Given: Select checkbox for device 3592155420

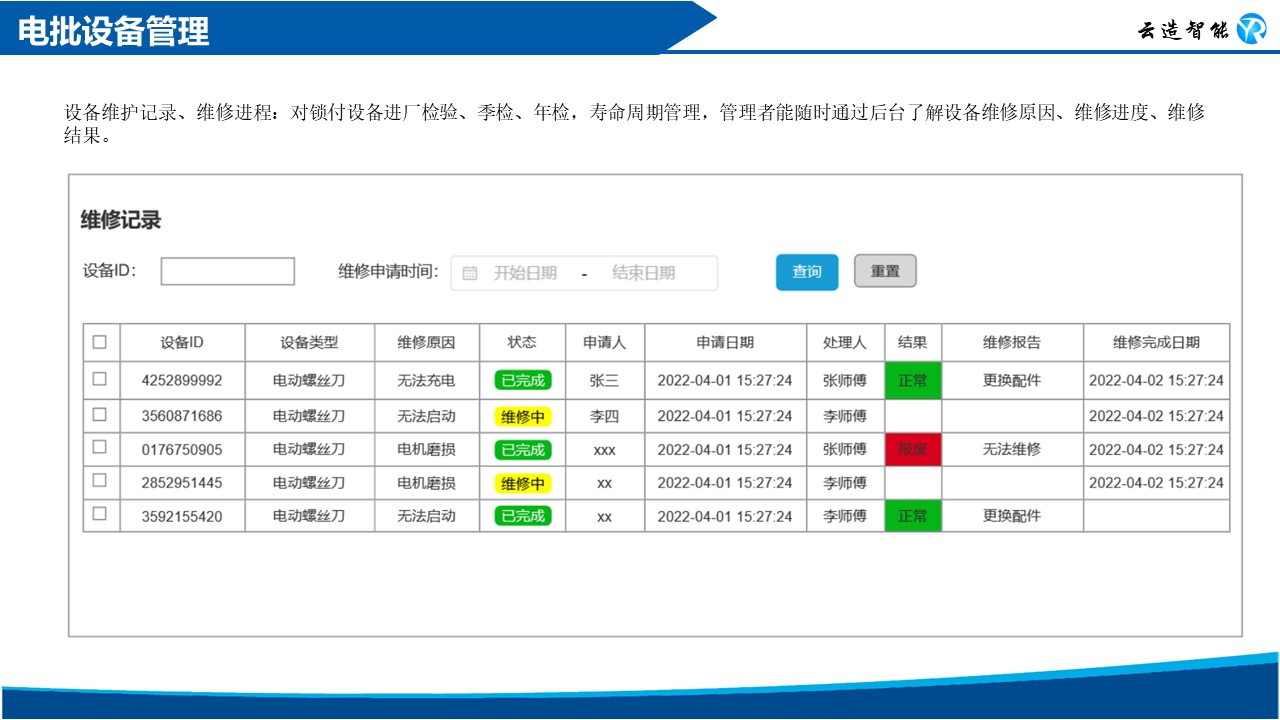Looking at the screenshot, I should 99,514.
